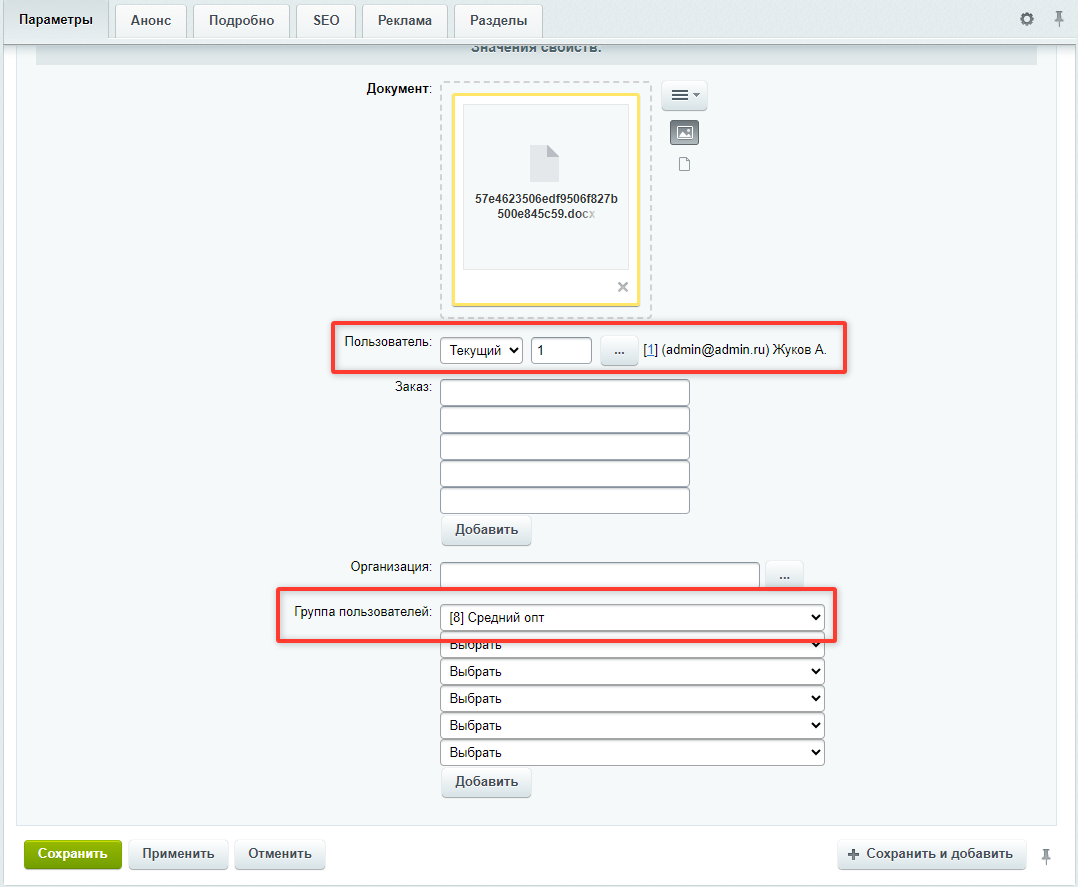This screenshot has width=1078, height=887.
Task: Click Добавить under the user group dropdowns
Action: point(486,782)
